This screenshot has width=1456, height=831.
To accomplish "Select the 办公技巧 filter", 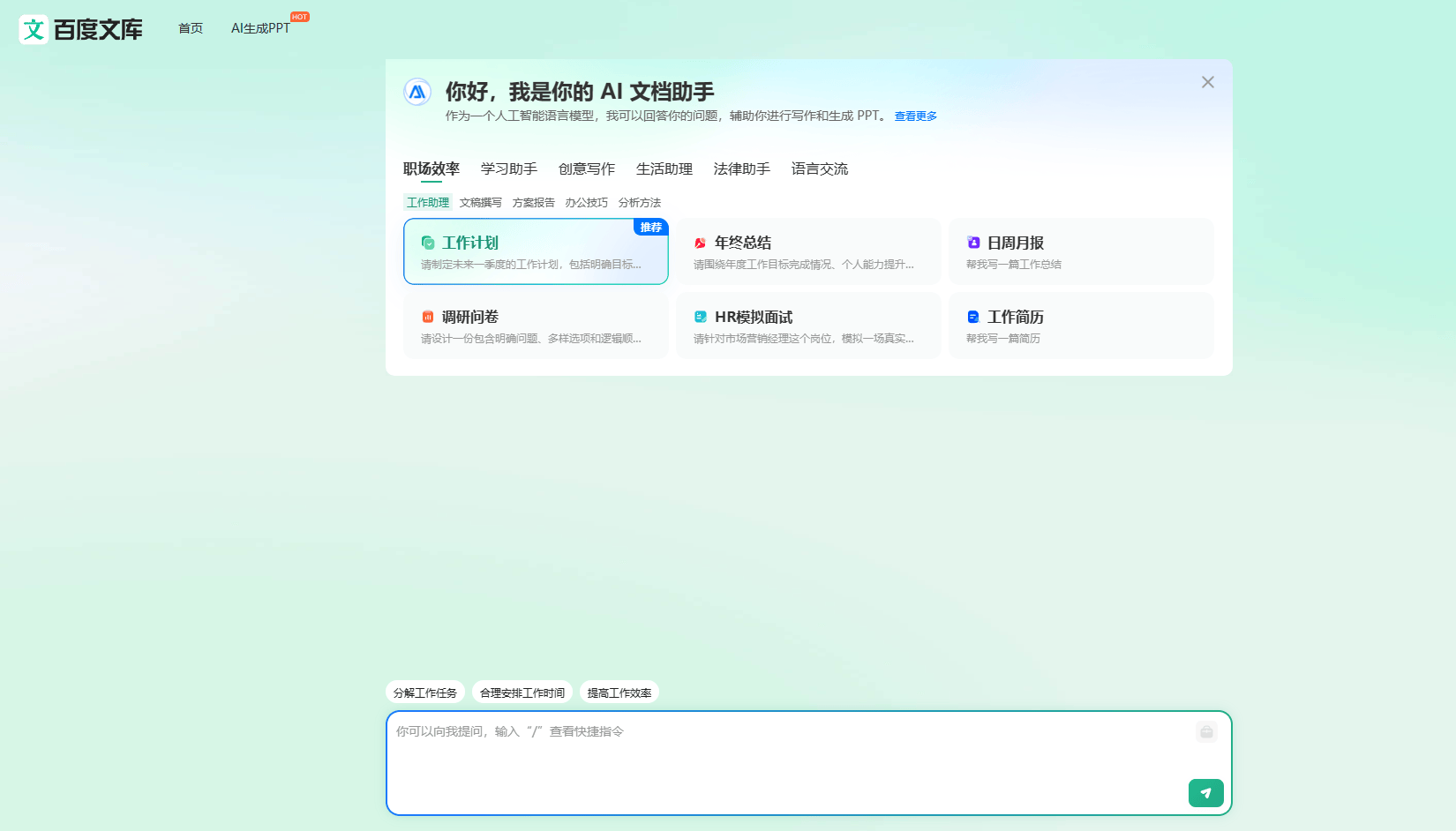I will click(x=587, y=202).
